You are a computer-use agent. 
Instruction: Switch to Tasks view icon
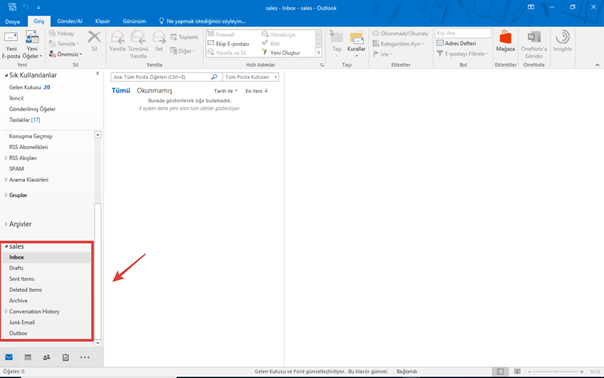65,357
